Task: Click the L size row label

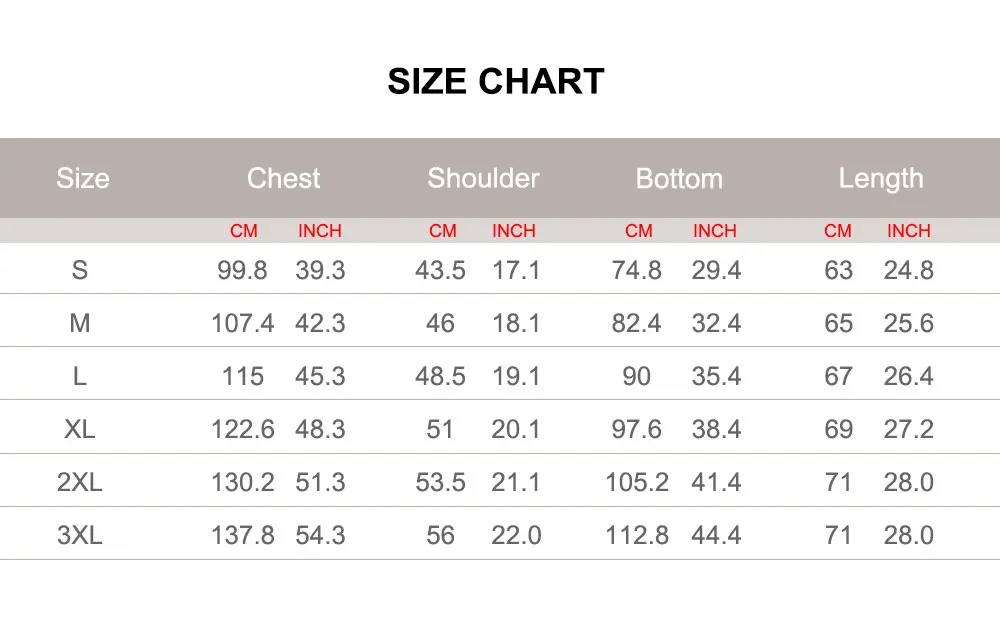Action: tap(80, 376)
